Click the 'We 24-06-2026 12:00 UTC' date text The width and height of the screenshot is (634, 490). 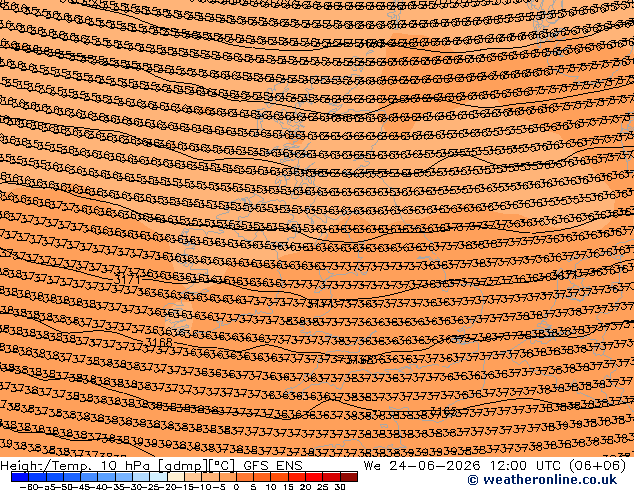pyautogui.click(x=463, y=466)
